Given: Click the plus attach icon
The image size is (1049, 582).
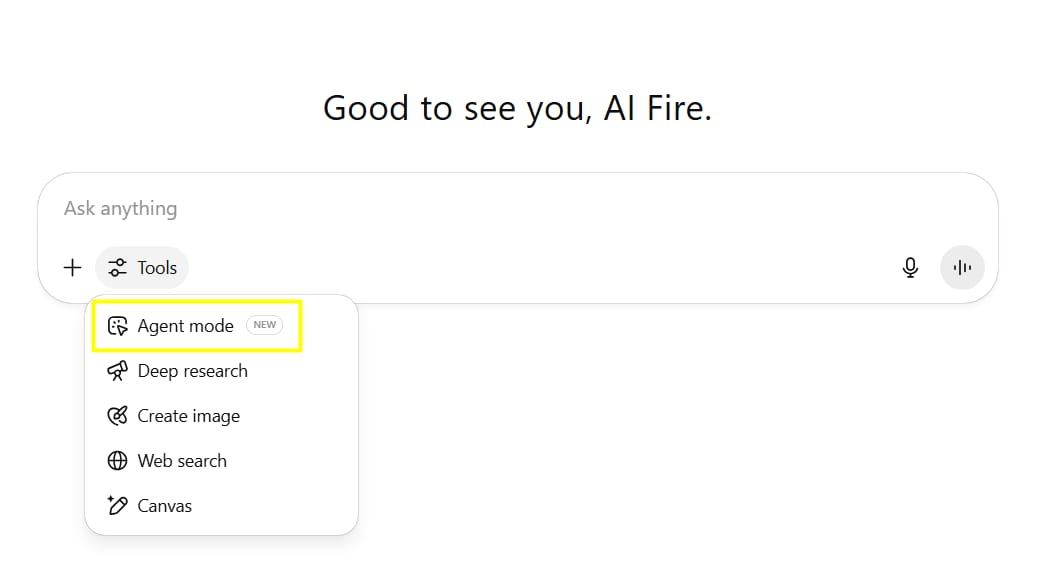Looking at the screenshot, I should [x=72, y=268].
